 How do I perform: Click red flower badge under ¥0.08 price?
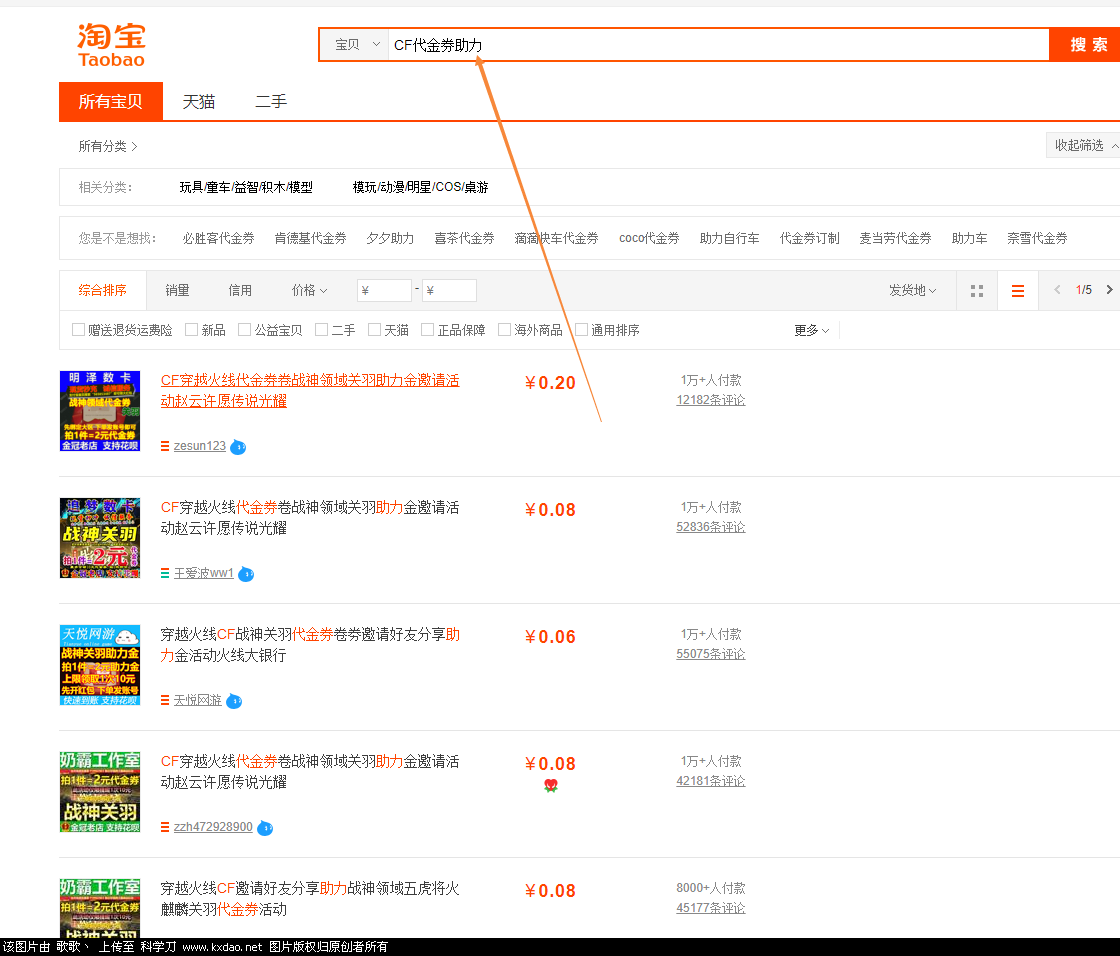551,785
